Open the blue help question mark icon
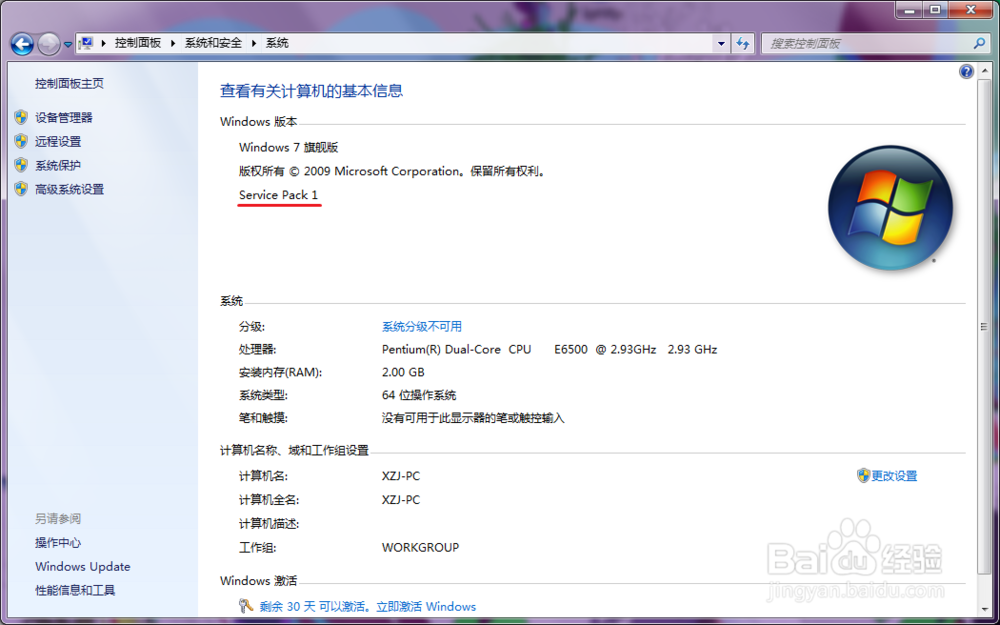This screenshot has width=1000, height=625. click(966, 71)
